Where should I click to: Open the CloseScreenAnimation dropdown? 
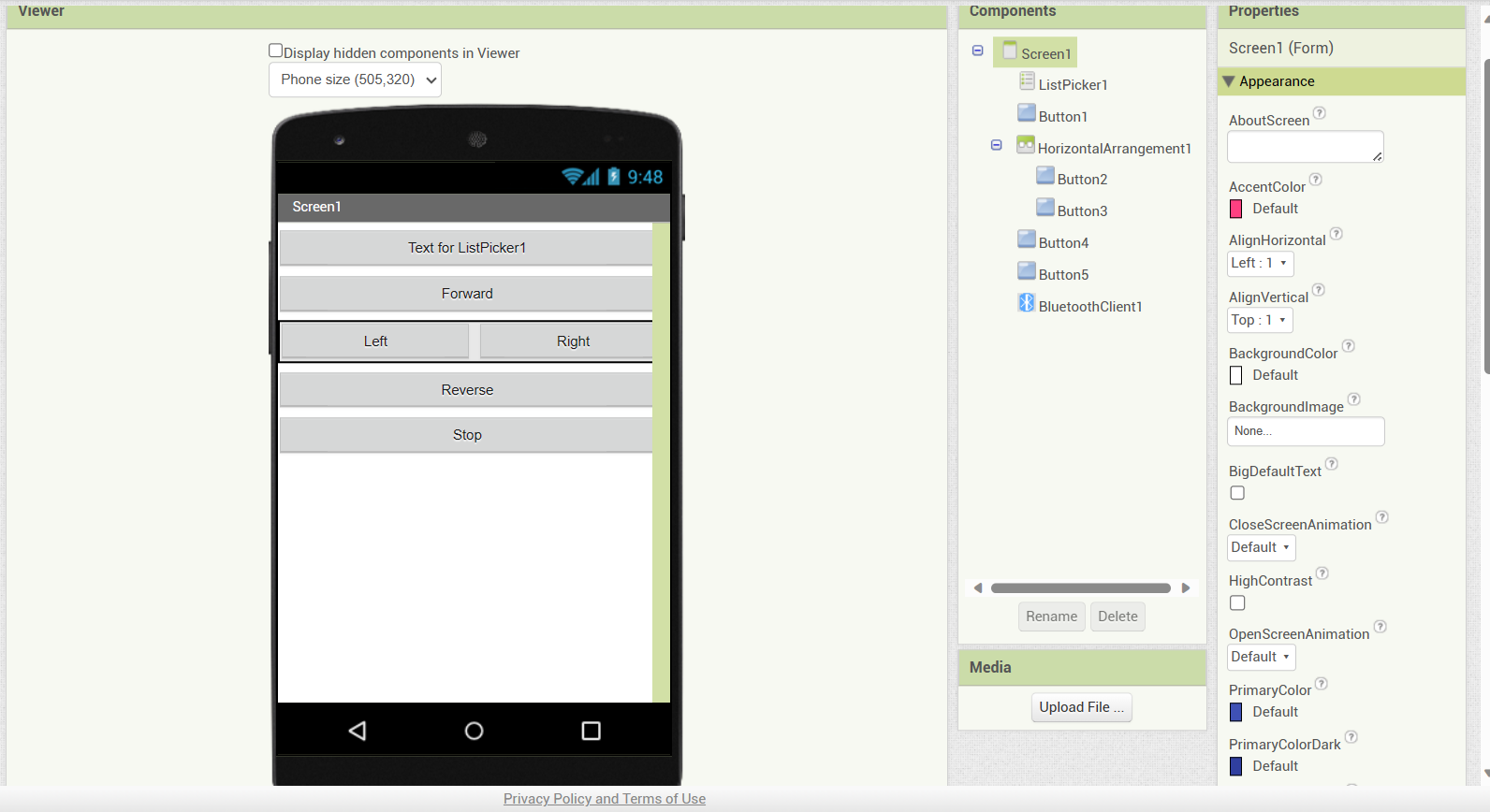(x=1261, y=547)
